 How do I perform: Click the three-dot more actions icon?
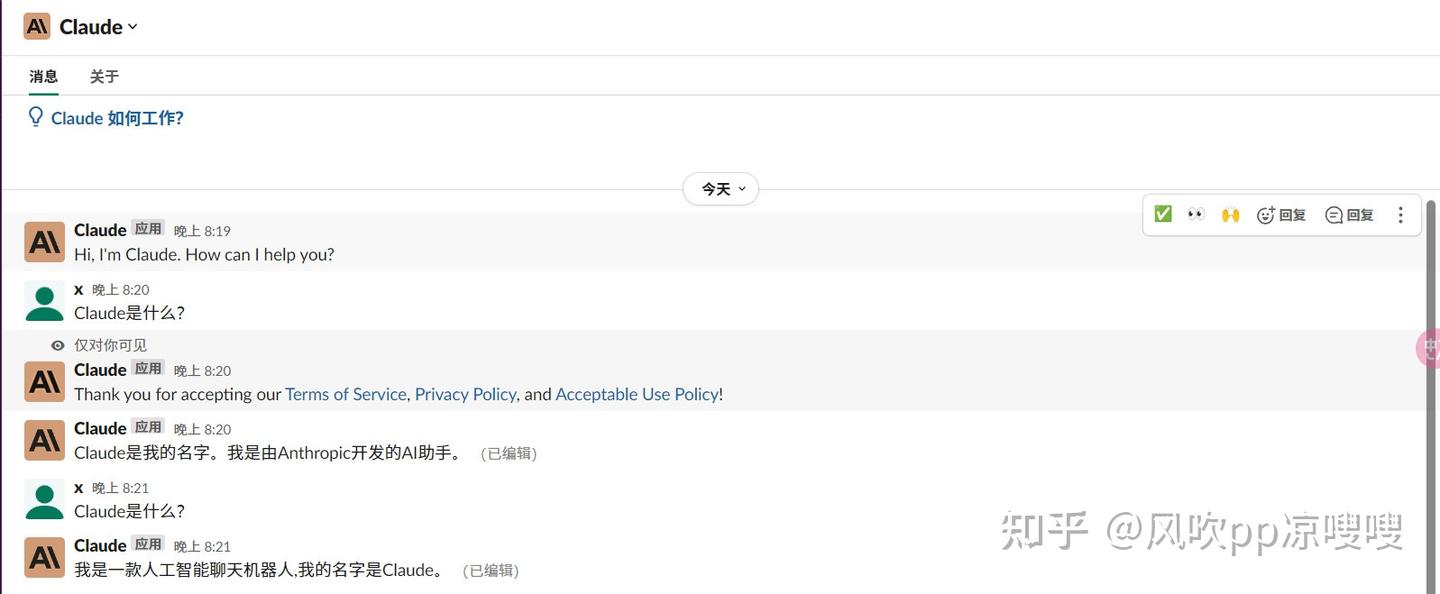1400,214
